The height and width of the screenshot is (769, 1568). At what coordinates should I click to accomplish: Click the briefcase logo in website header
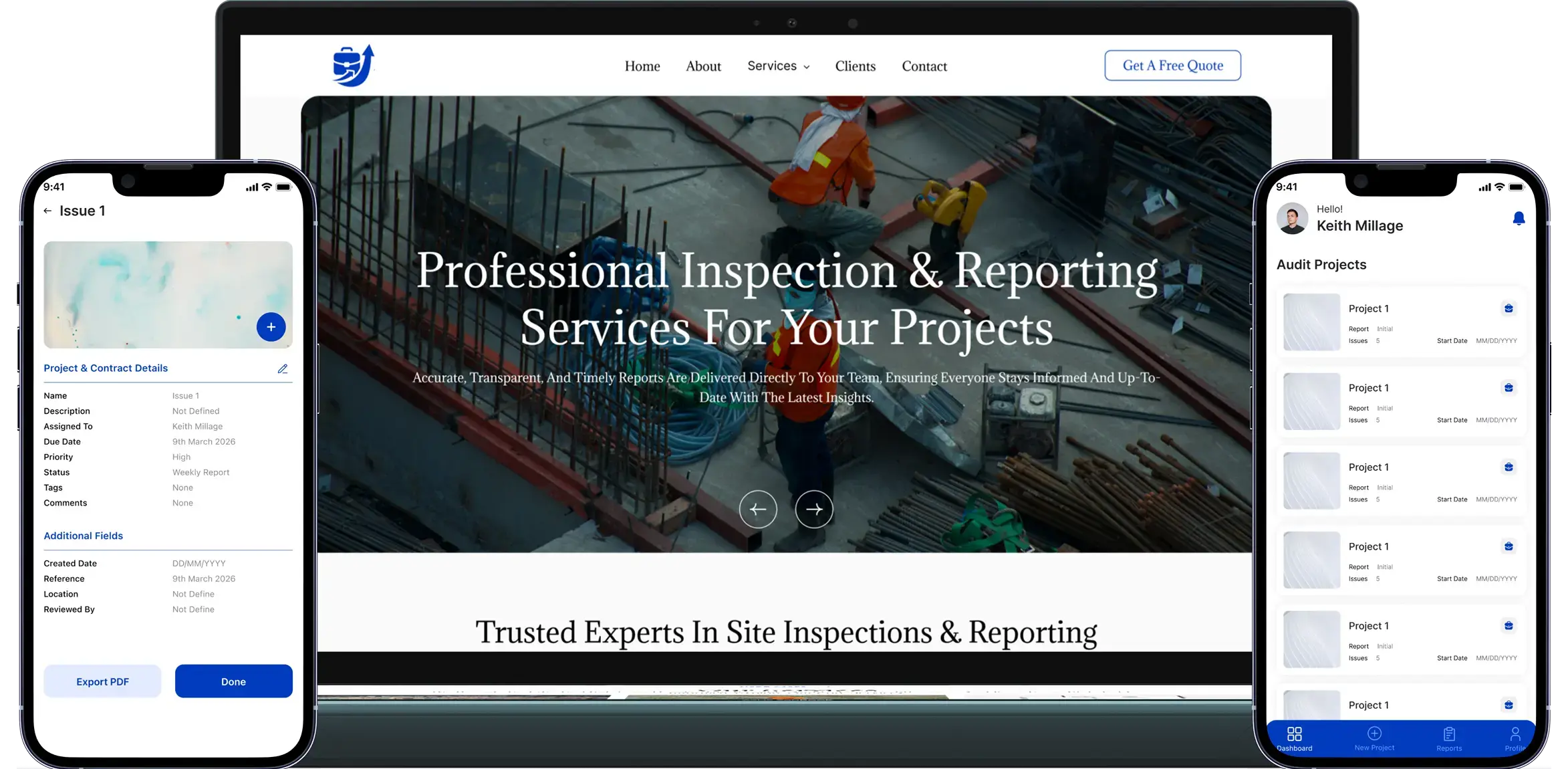pyautogui.click(x=354, y=66)
